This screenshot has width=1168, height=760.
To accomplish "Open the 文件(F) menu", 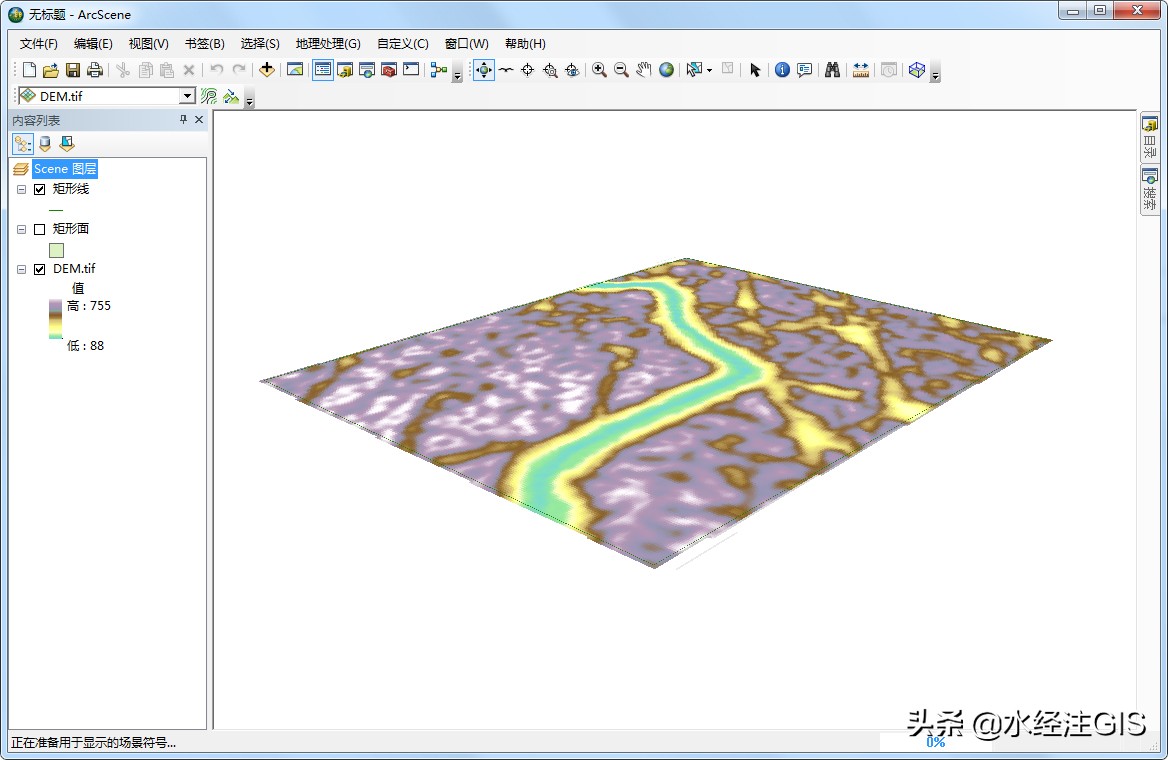I will click(37, 43).
